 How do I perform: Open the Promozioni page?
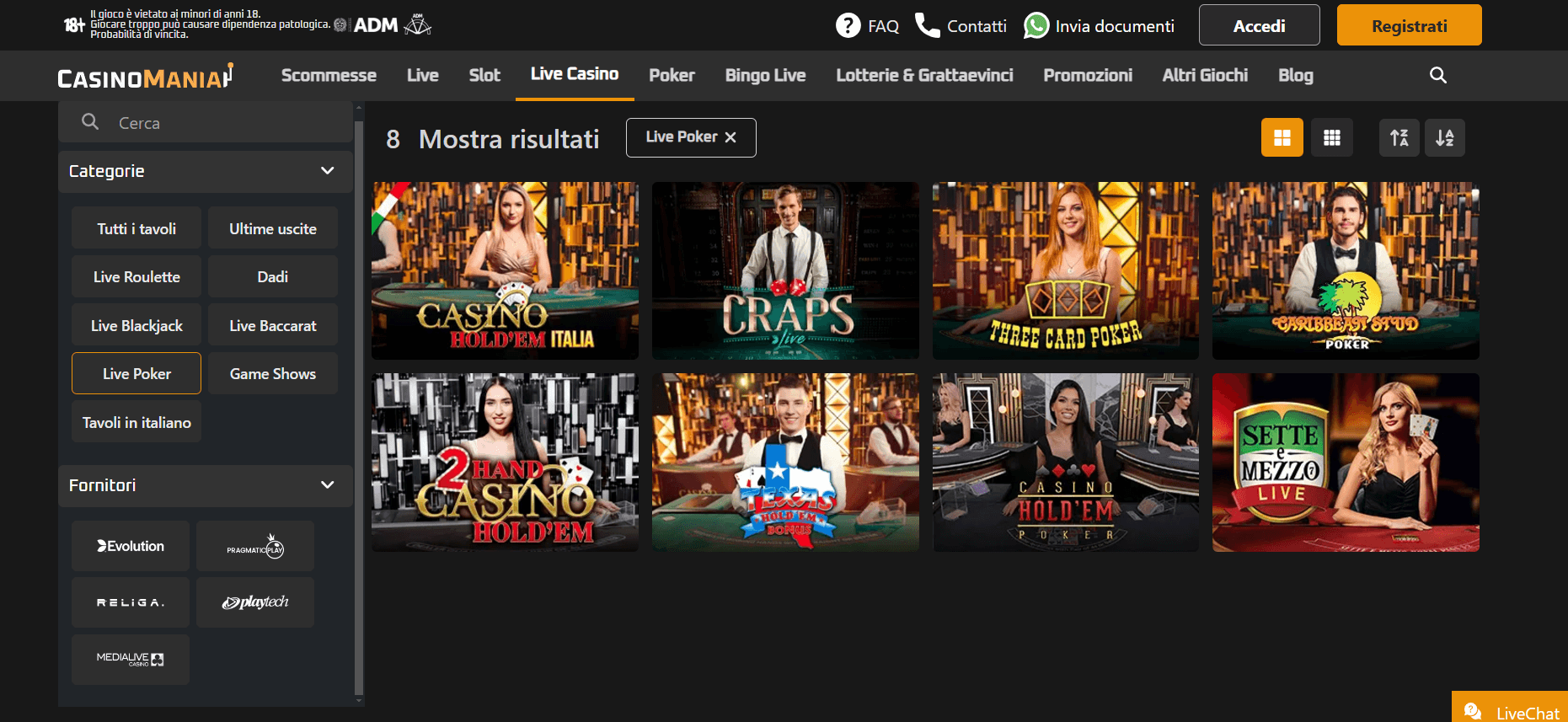click(1088, 75)
